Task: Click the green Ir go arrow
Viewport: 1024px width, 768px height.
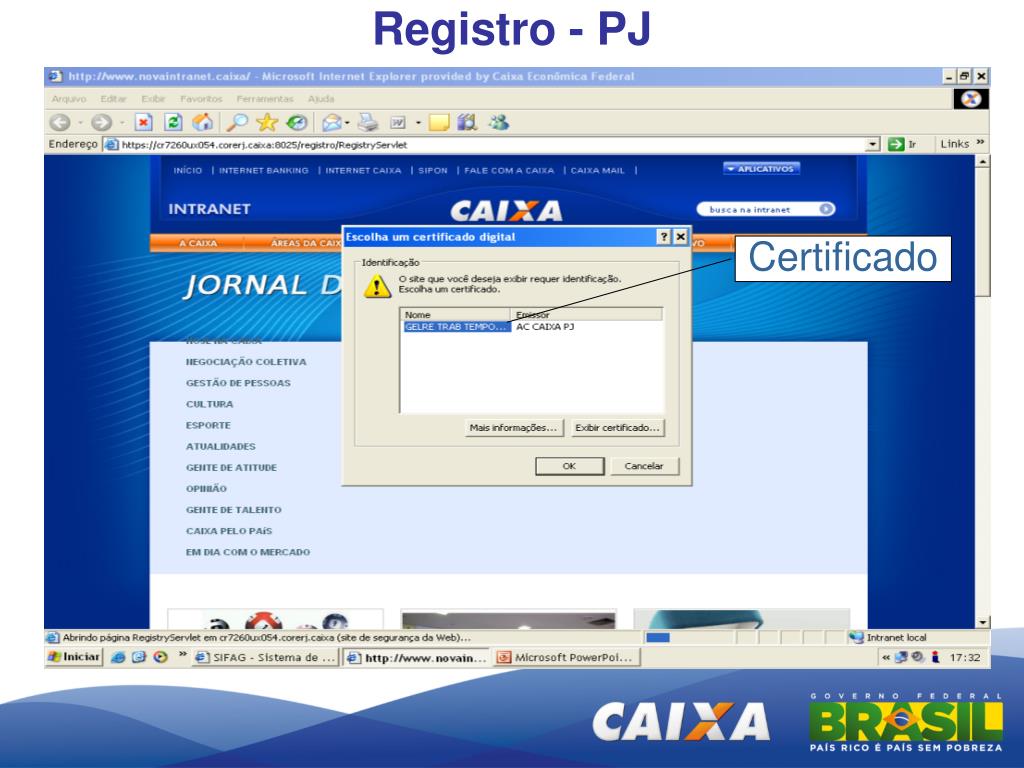Action: tap(896, 144)
